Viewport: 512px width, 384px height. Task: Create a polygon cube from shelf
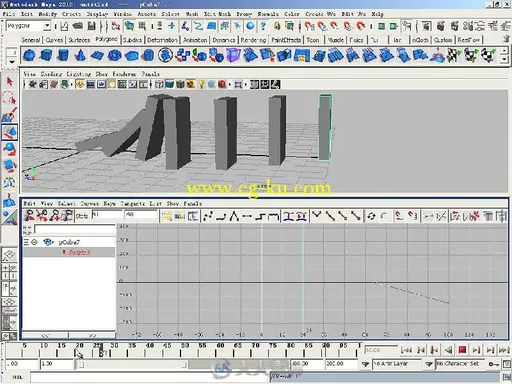pos(46,55)
